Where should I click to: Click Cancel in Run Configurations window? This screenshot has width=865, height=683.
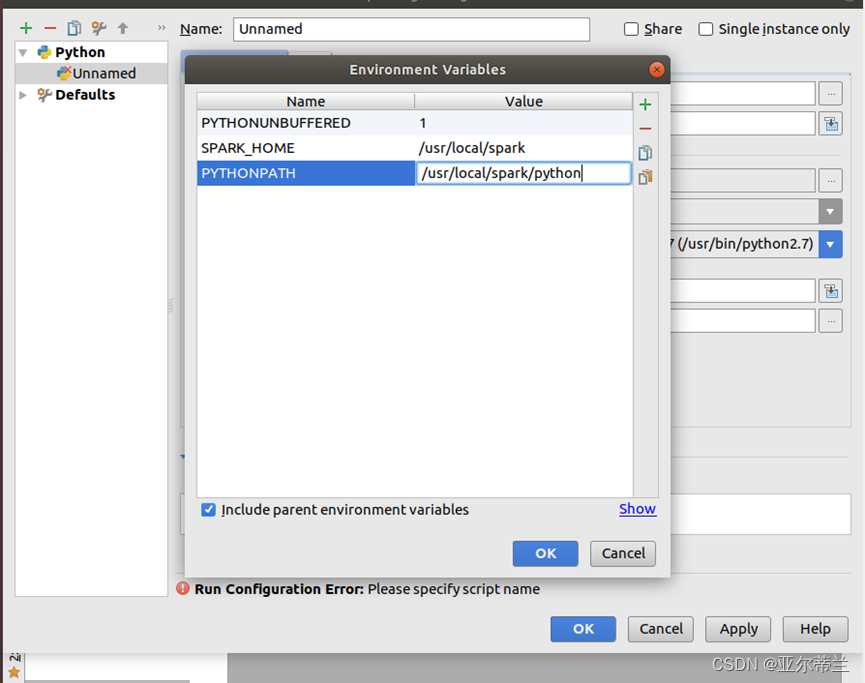[x=661, y=629]
